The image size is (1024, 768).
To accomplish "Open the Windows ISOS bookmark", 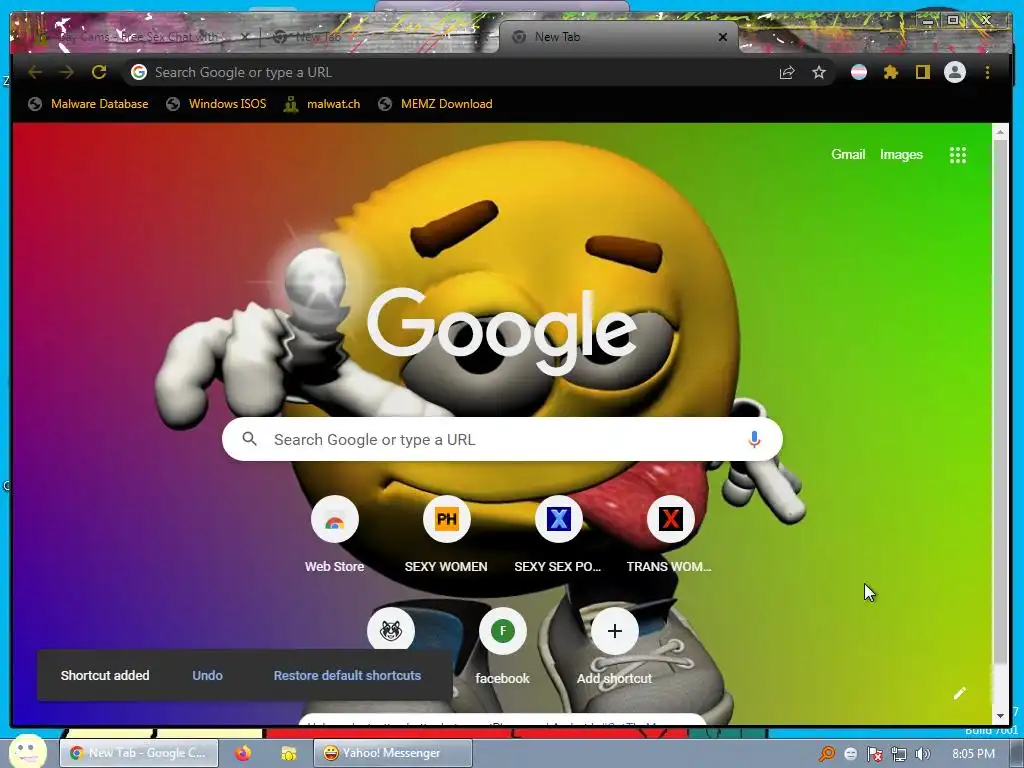I will coord(216,104).
